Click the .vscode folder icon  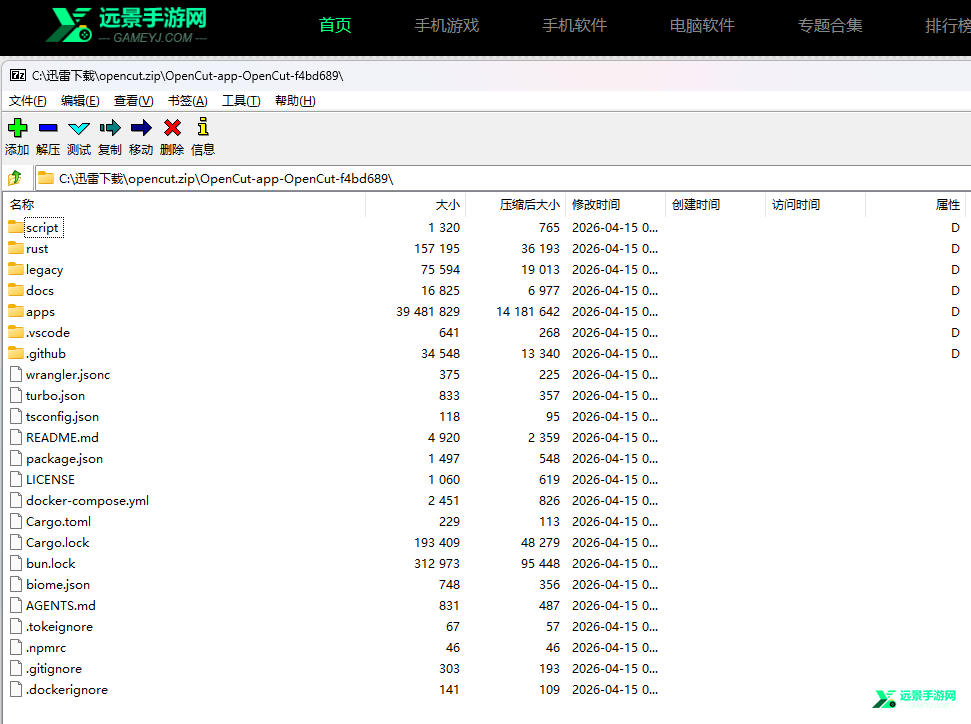(x=16, y=333)
